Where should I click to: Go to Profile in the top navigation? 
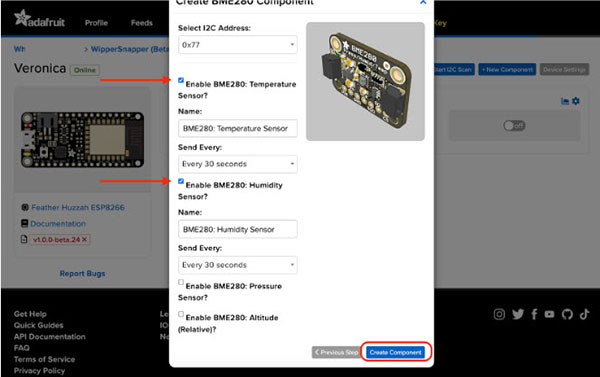[x=96, y=23]
